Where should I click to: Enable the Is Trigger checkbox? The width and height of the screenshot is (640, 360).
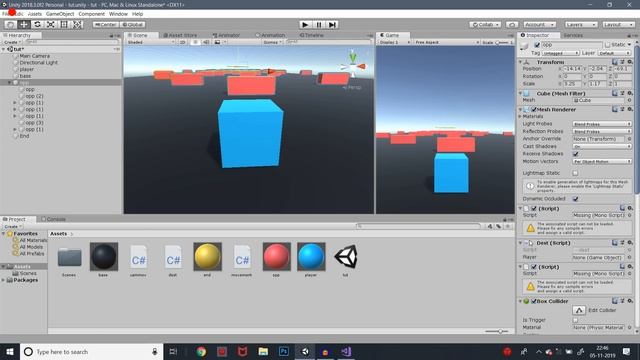pyautogui.click(x=575, y=320)
